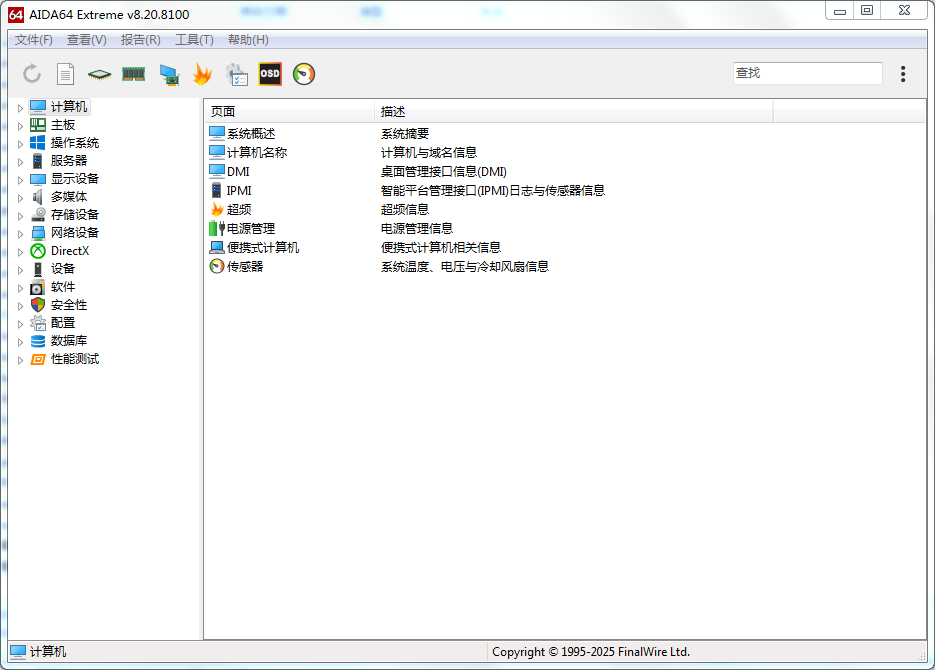
Task: Expand the 操作系统 tree node arrow
Action: [20, 144]
